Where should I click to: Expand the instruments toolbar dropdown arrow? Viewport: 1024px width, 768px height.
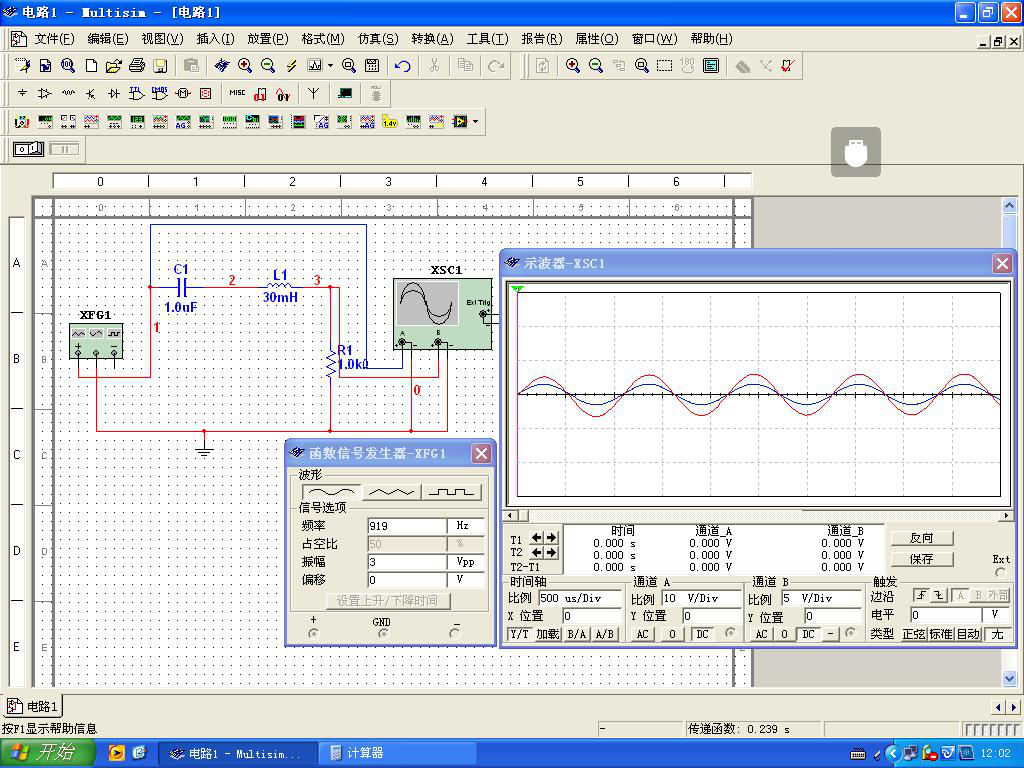(x=476, y=122)
